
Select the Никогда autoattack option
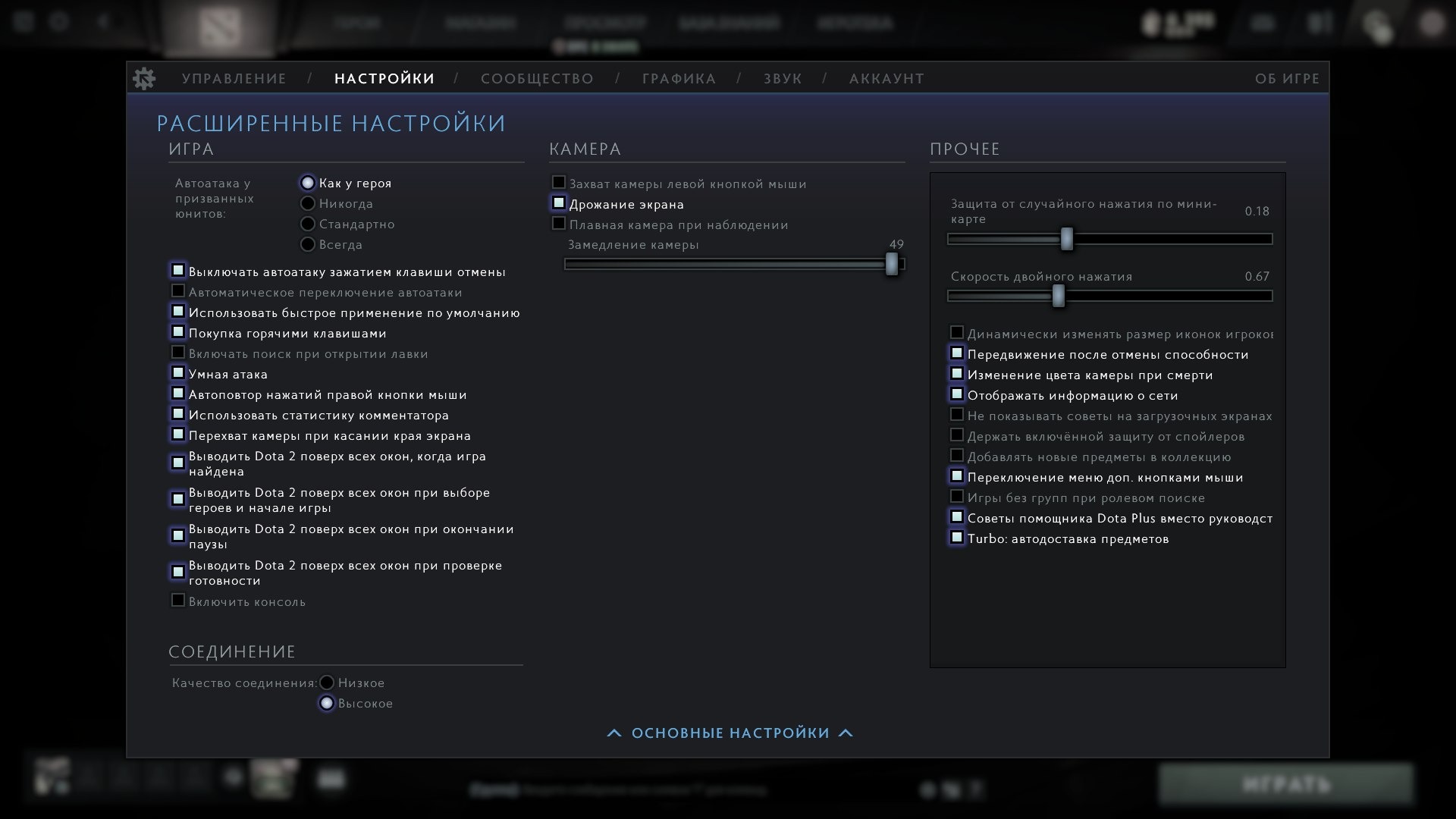[x=308, y=204]
